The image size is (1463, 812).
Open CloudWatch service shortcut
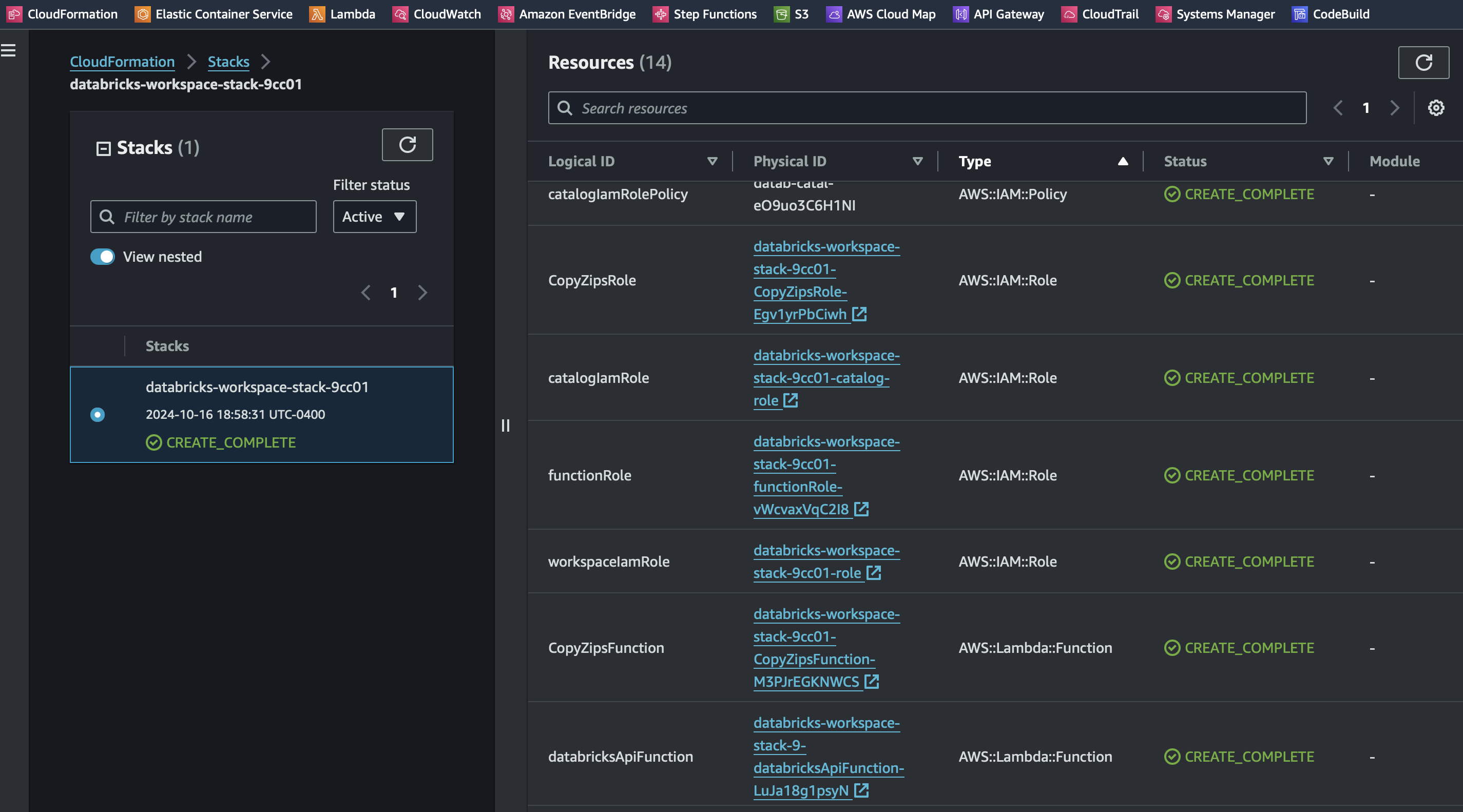click(x=437, y=14)
